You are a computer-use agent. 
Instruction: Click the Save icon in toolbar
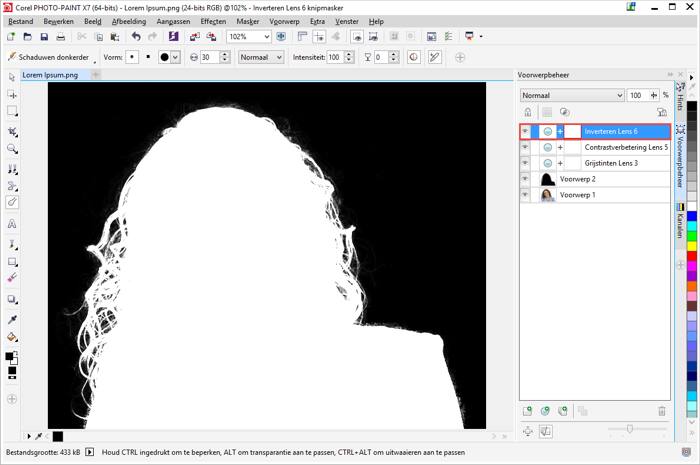pyautogui.click(x=44, y=37)
